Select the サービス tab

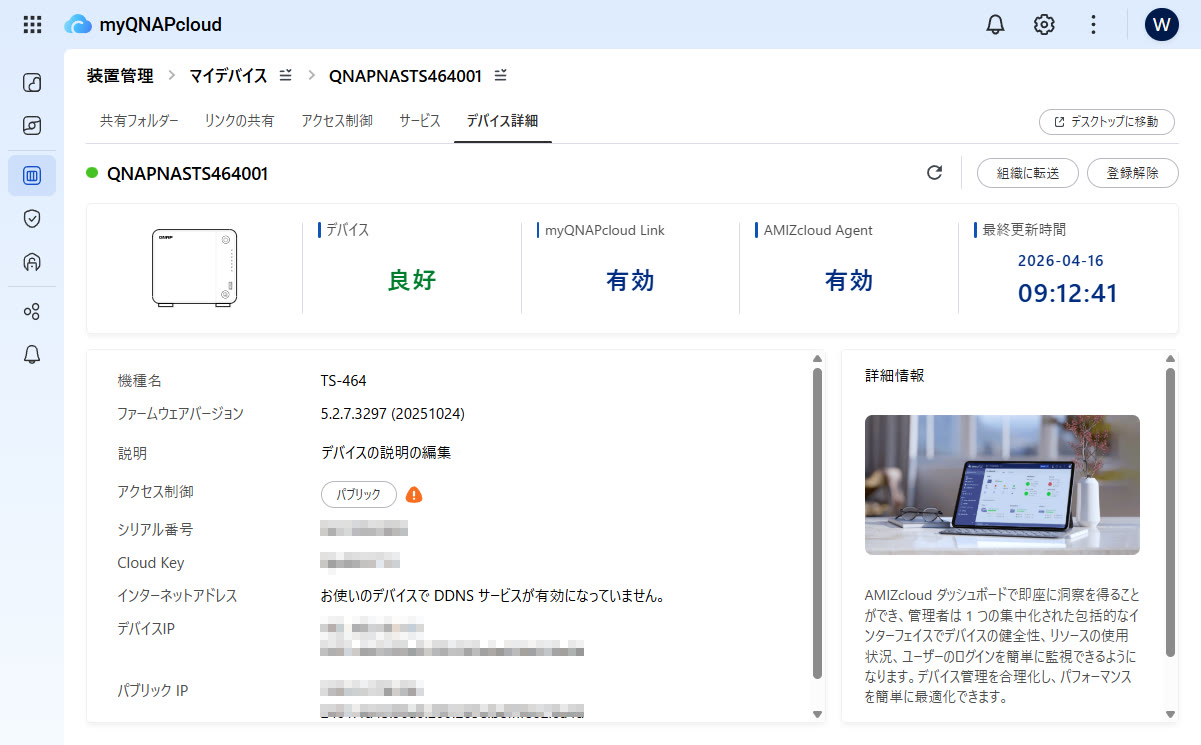pyautogui.click(x=420, y=121)
